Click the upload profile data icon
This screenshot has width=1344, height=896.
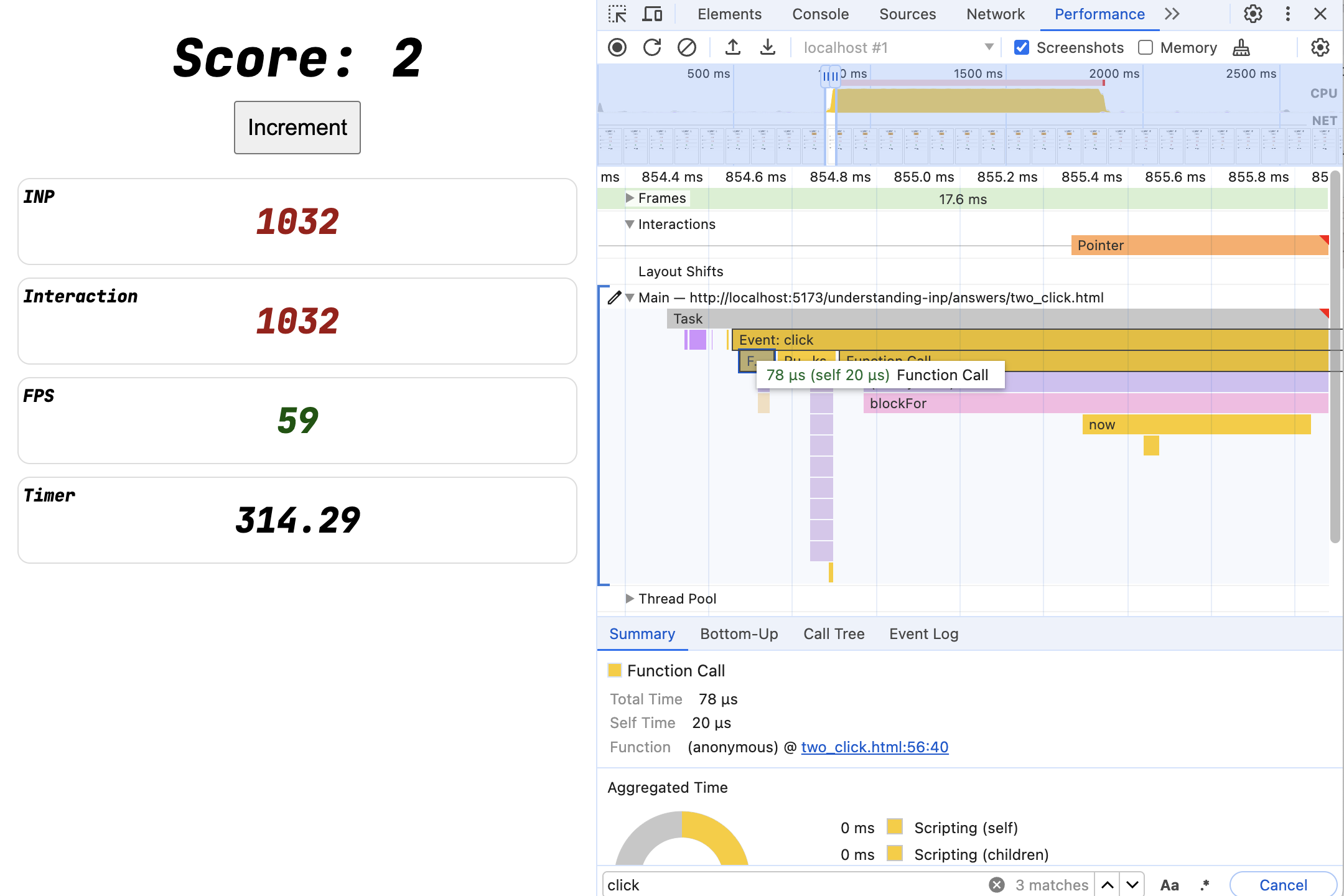pyautogui.click(x=732, y=47)
